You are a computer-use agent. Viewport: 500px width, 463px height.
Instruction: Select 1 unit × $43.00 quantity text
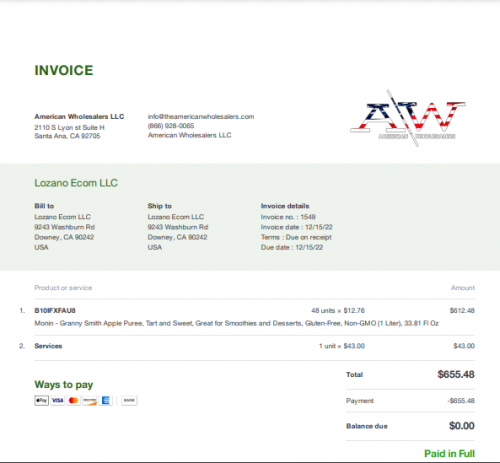342,346
